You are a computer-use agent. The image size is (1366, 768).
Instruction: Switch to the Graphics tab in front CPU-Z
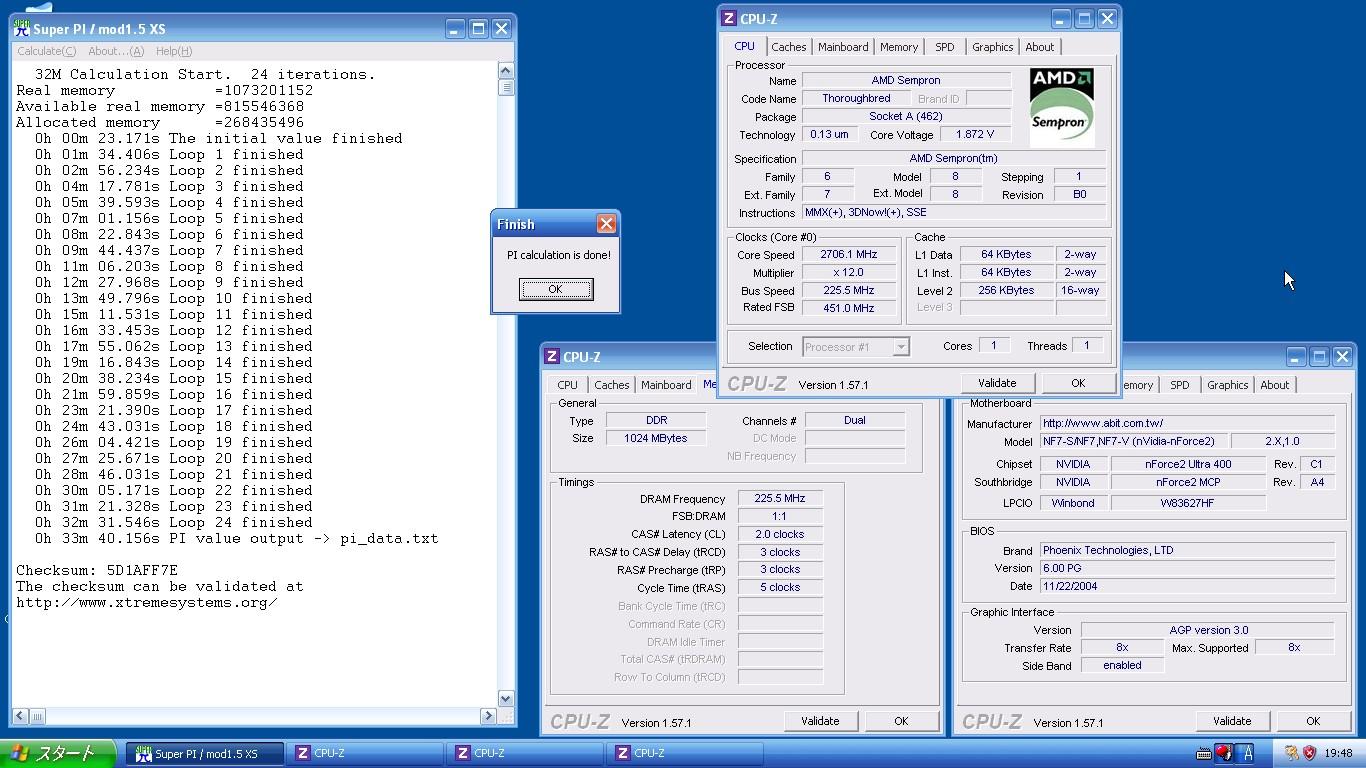(993, 47)
